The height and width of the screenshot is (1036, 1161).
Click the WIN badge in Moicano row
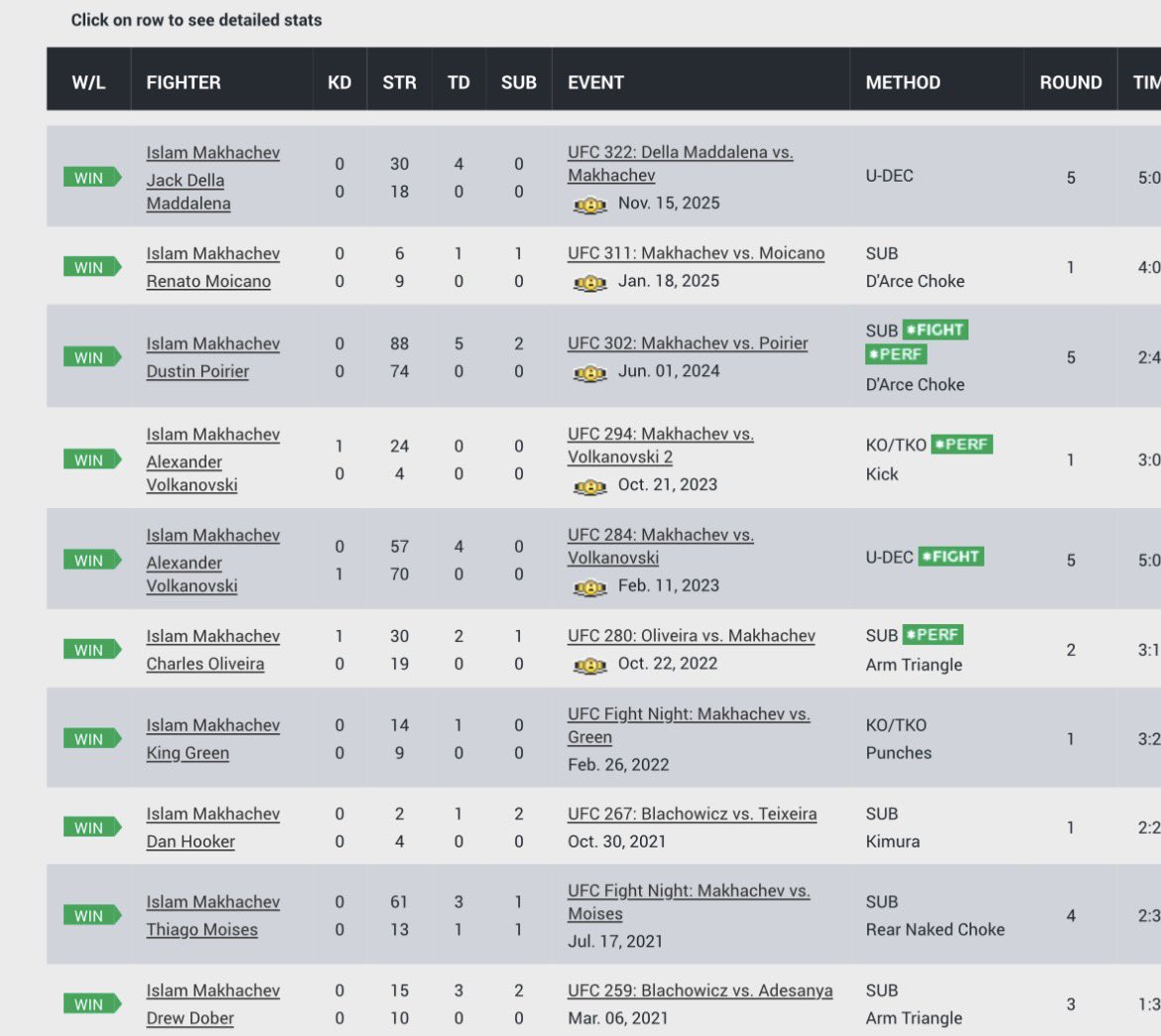[x=92, y=267]
